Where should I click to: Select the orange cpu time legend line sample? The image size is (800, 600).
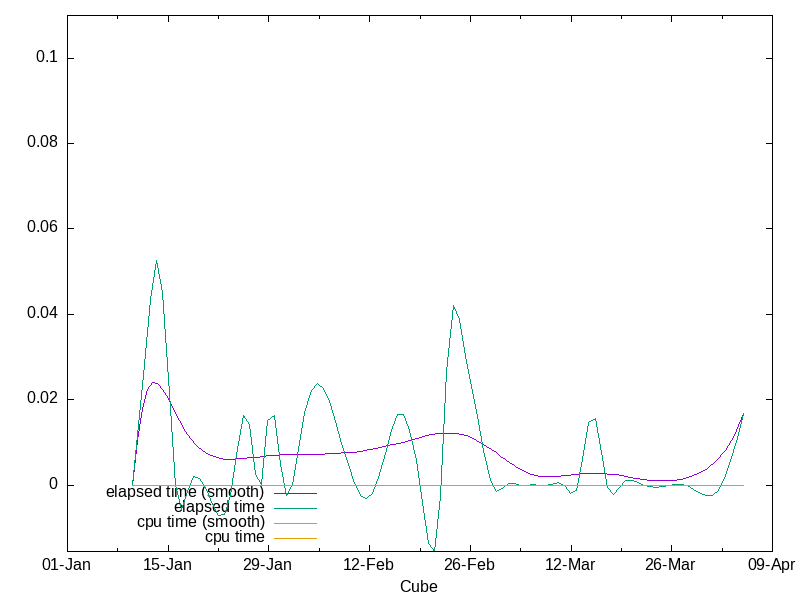294,538
